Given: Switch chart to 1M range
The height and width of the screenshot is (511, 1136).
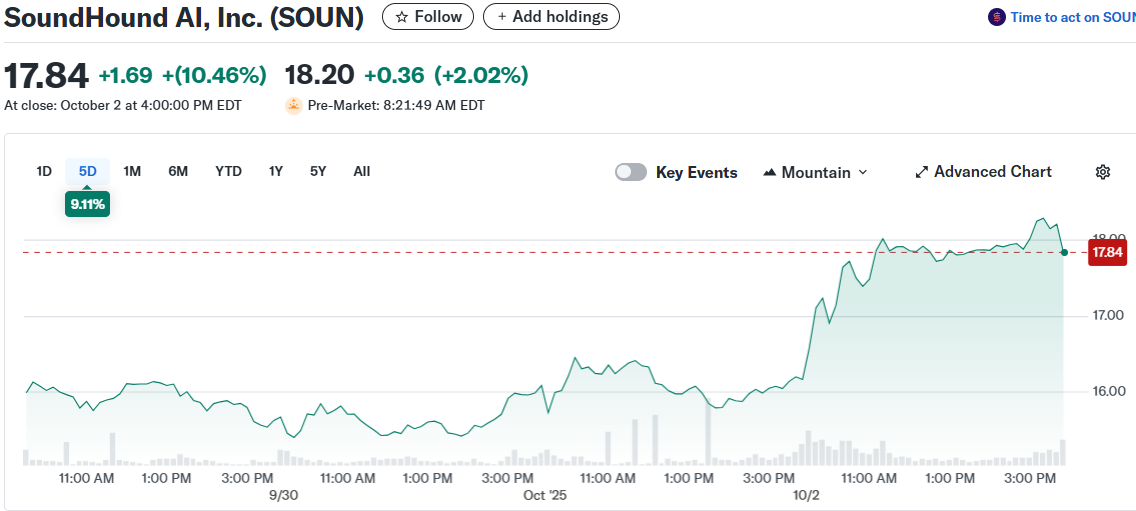Looking at the screenshot, I should tap(132, 171).
